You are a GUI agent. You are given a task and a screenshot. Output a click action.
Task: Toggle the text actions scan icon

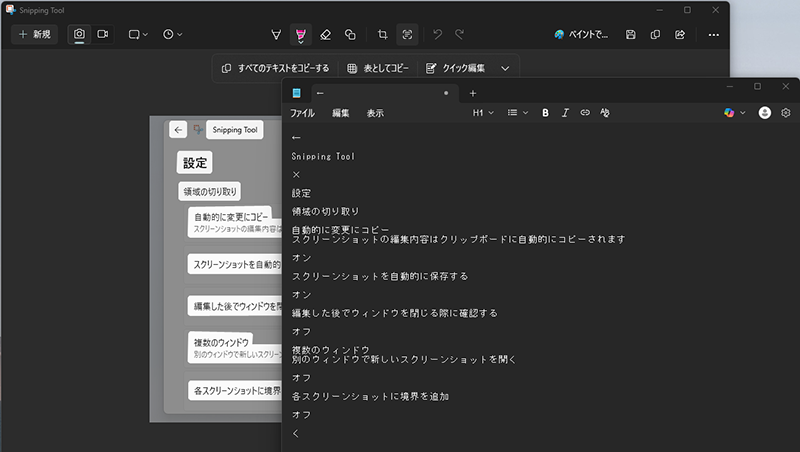pos(407,34)
